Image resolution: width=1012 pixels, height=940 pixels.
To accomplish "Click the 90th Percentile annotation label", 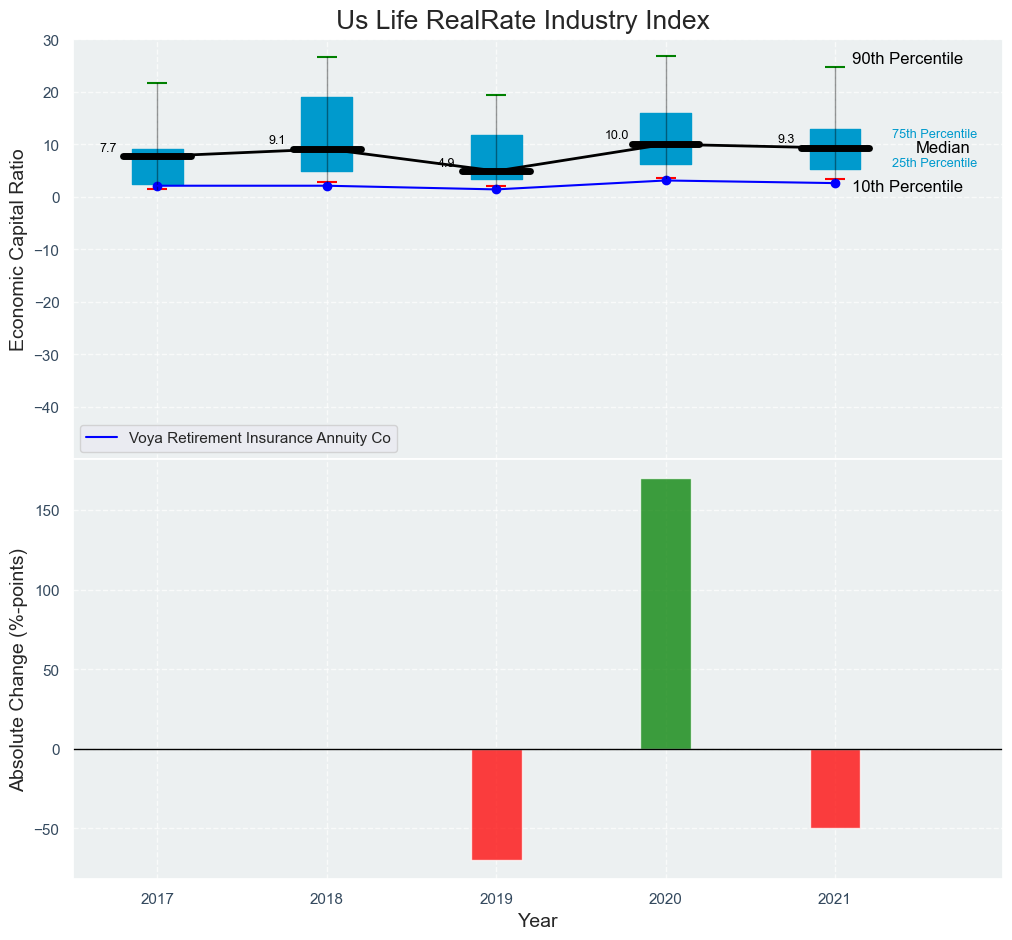I will tap(907, 59).
